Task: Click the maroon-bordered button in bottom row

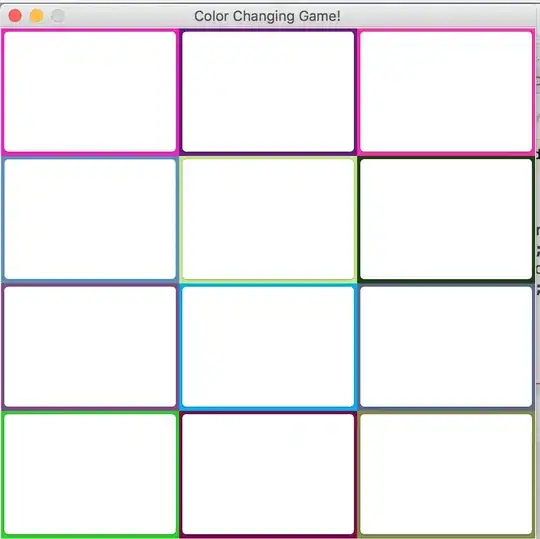Action: (268, 474)
